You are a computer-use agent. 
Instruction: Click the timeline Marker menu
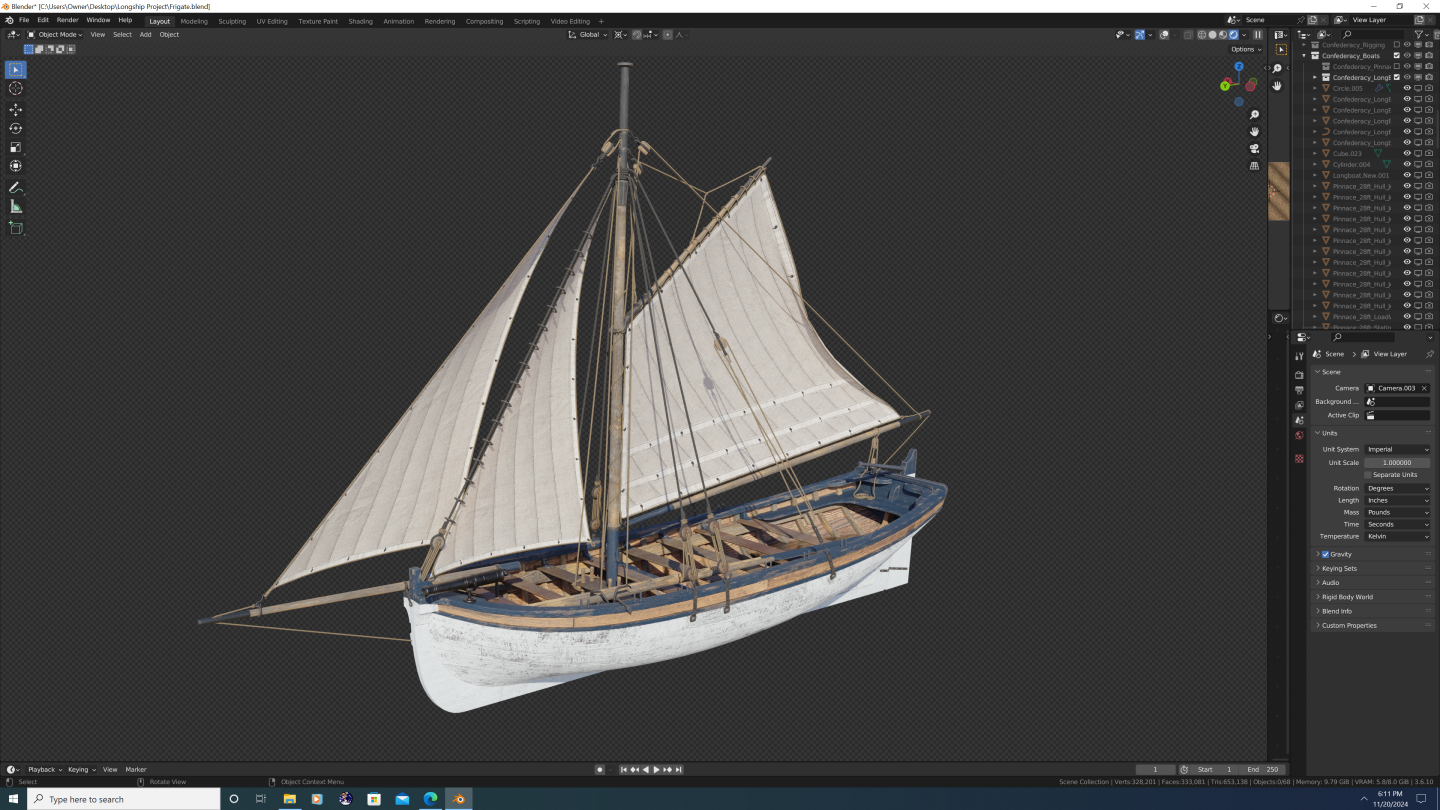pos(136,769)
